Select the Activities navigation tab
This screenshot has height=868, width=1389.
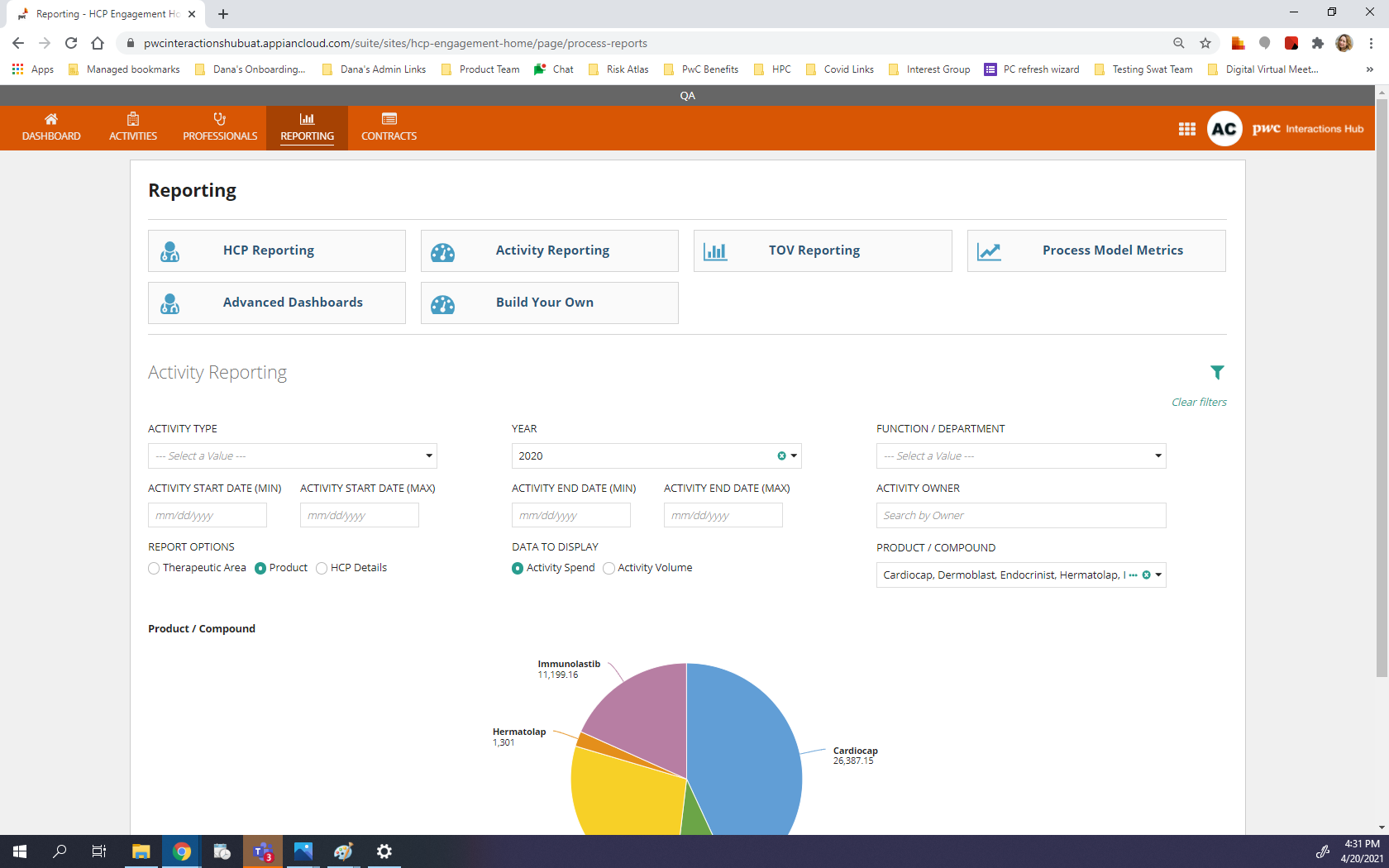132,126
